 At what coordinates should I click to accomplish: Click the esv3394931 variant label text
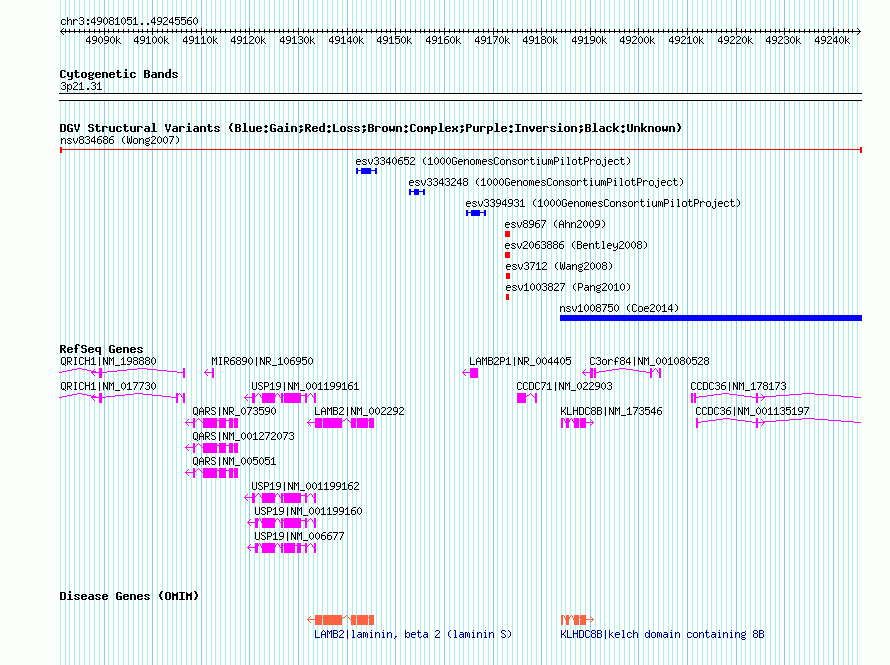tap(603, 203)
